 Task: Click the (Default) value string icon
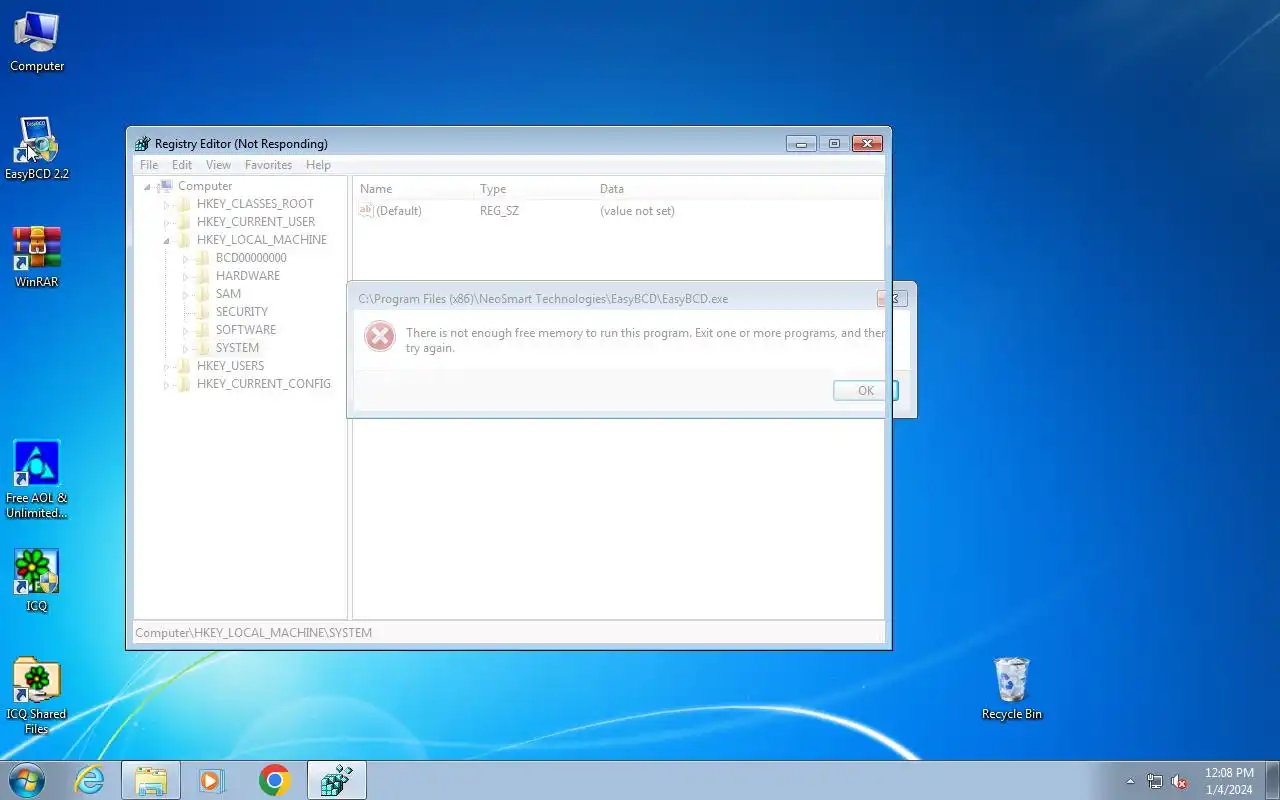[366, 211]
